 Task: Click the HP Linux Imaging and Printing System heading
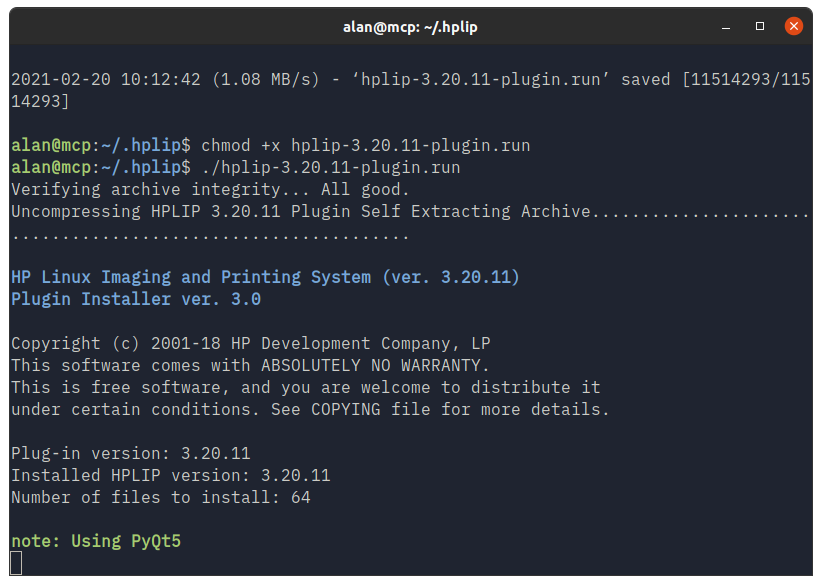(x=265, y=277)
